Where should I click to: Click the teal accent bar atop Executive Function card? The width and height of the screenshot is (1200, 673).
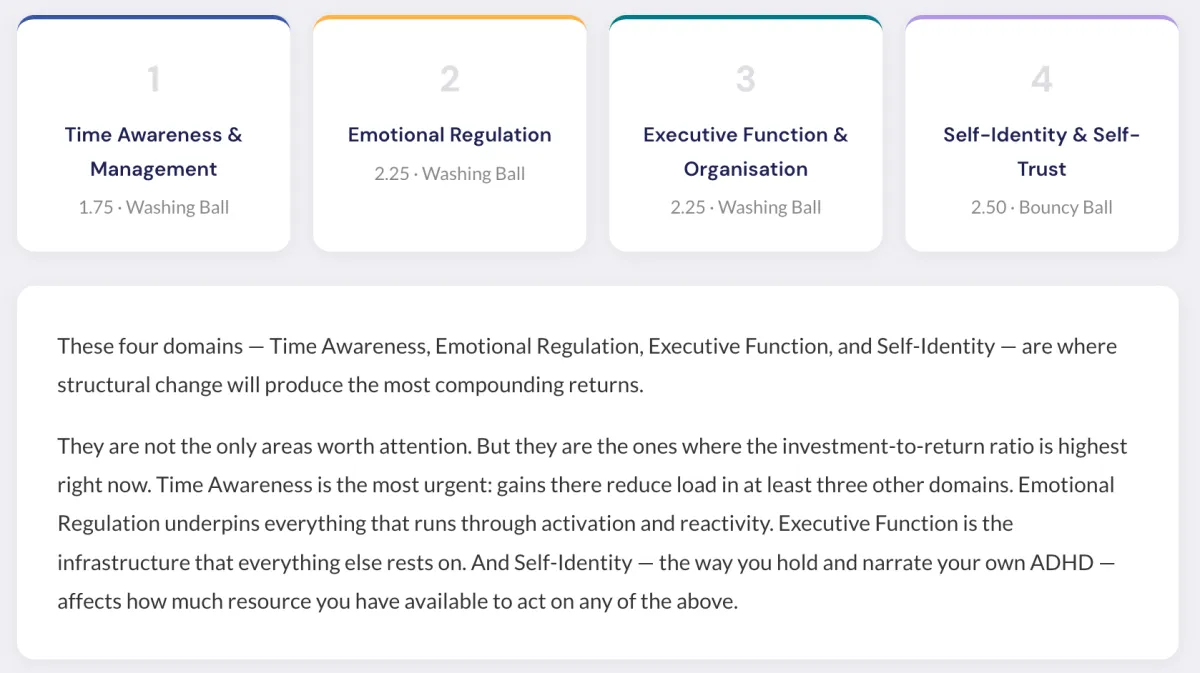(x=745, y=18)
